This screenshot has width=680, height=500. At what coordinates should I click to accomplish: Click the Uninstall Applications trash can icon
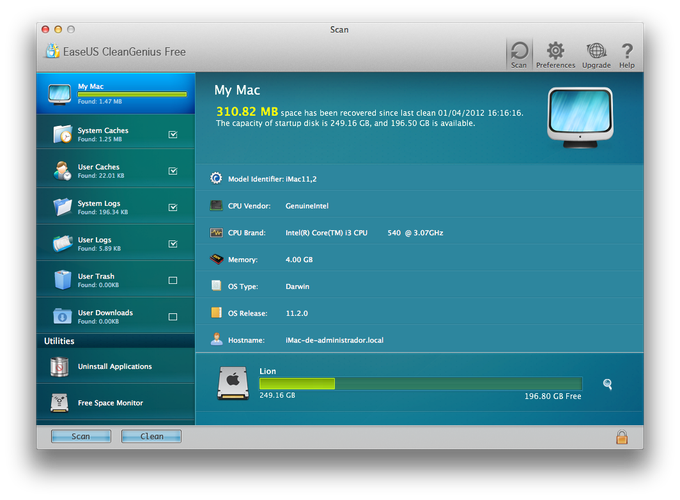tap(59, 366)
